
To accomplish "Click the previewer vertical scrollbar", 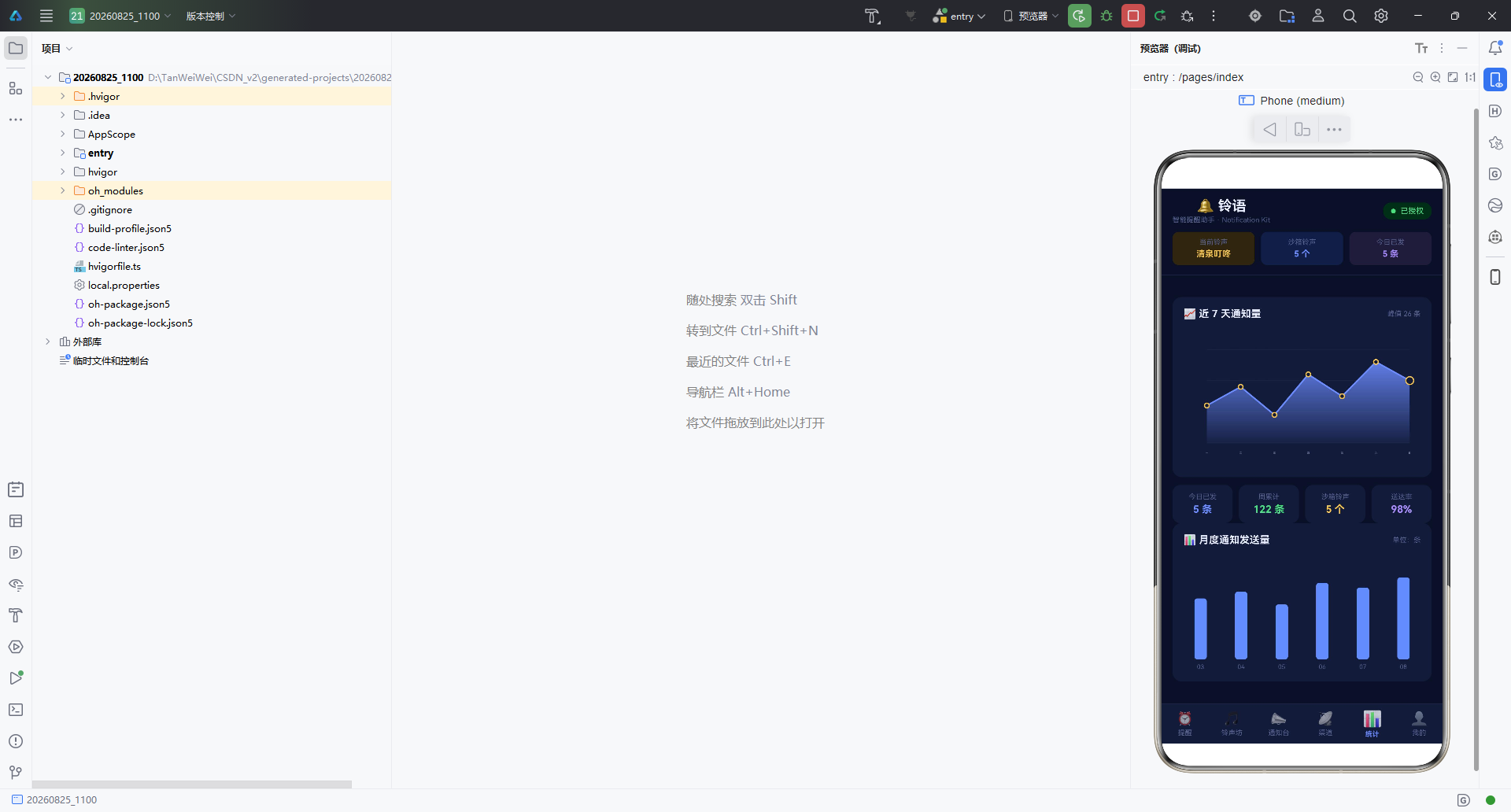I will pos(1476,439).
